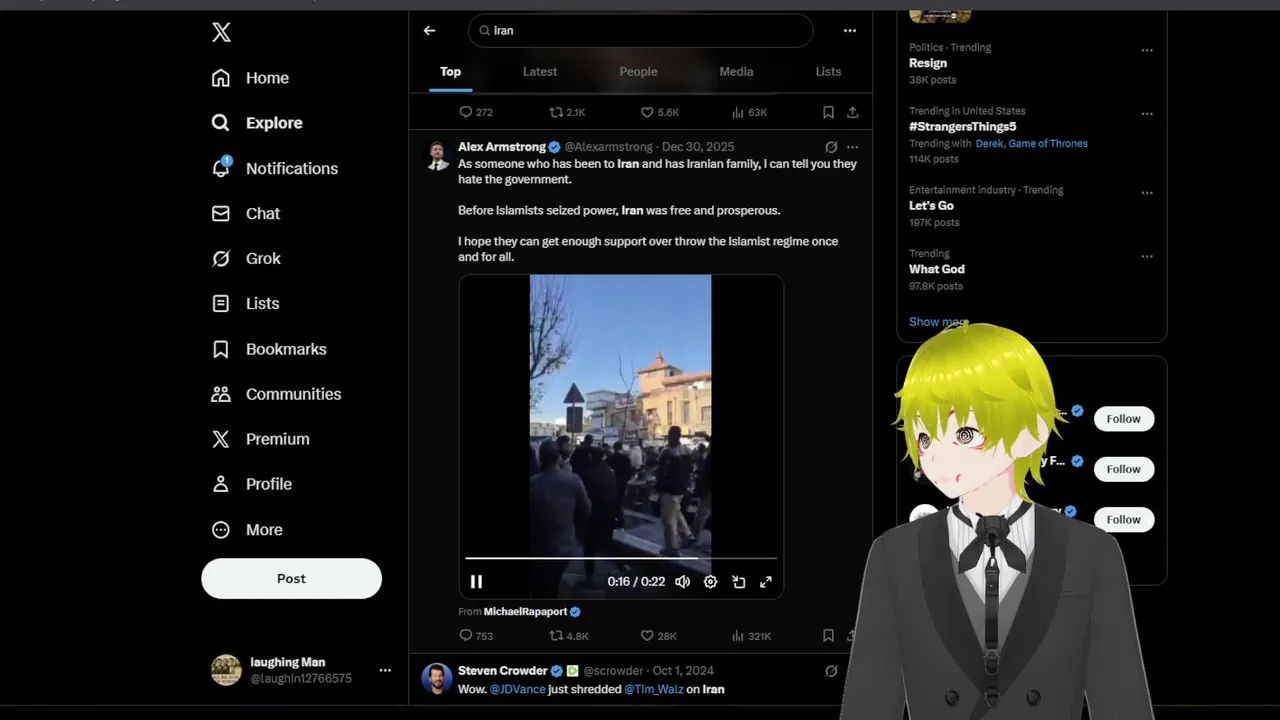This screenshot has width=1280, height=720.
Task: Select the Top tab
Action: point(450,72)
